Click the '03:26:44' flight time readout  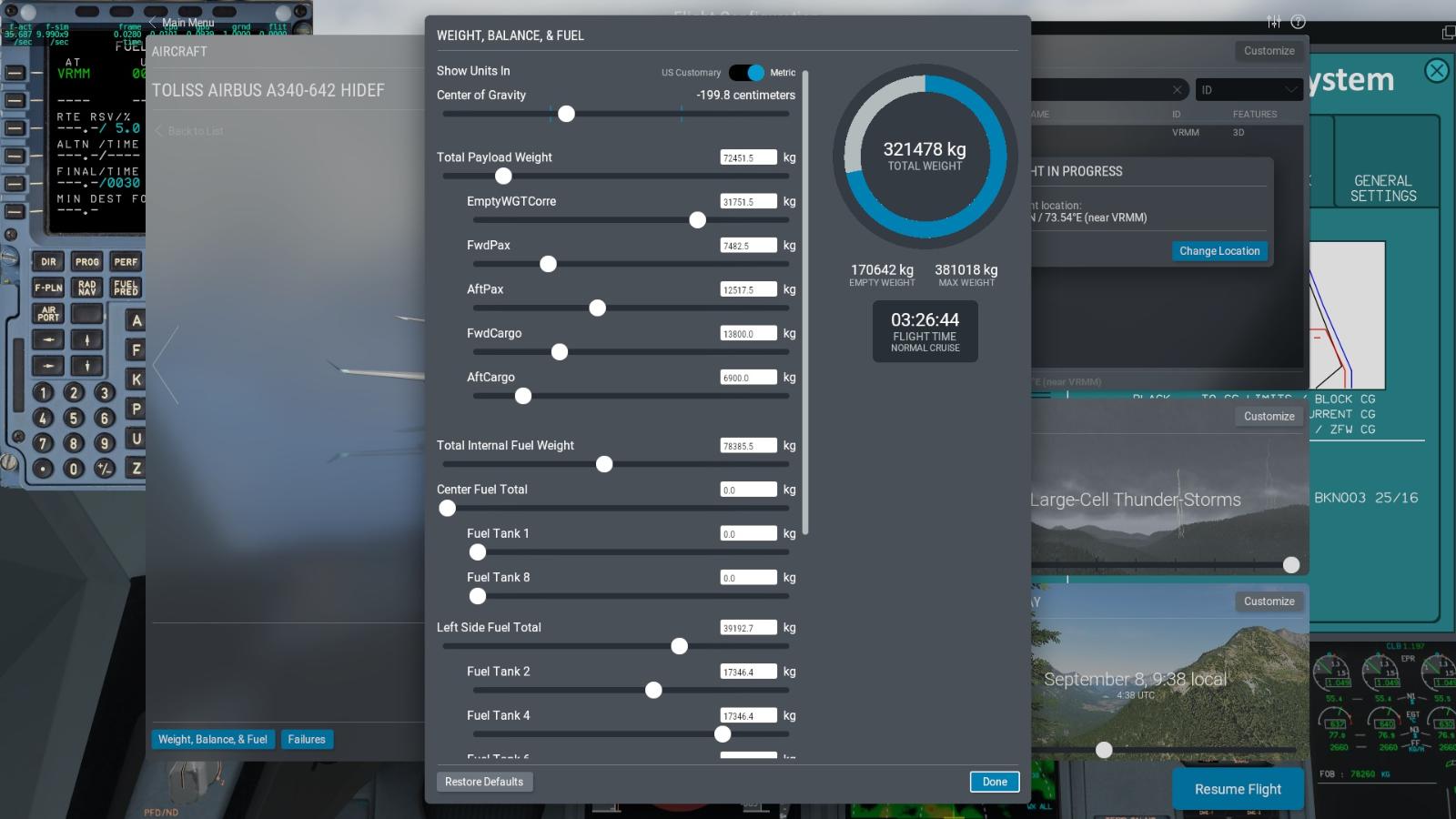(x=925, y=320)
